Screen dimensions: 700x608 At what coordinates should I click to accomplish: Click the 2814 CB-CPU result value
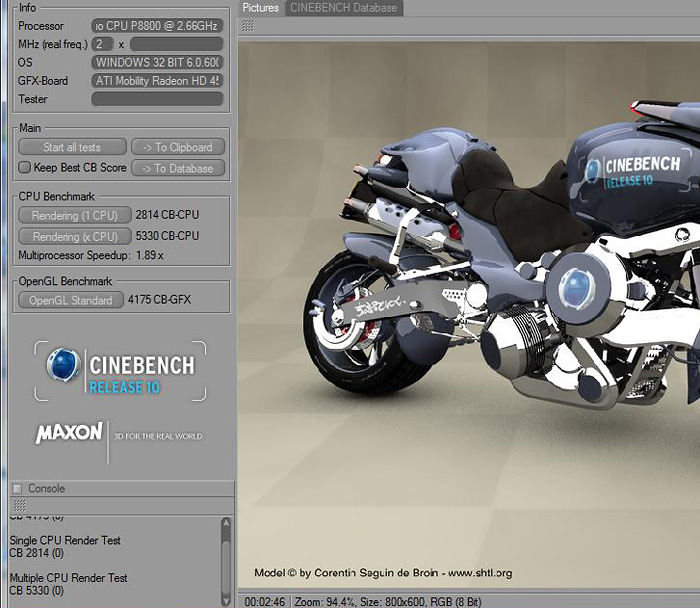(x=167, y=215)
